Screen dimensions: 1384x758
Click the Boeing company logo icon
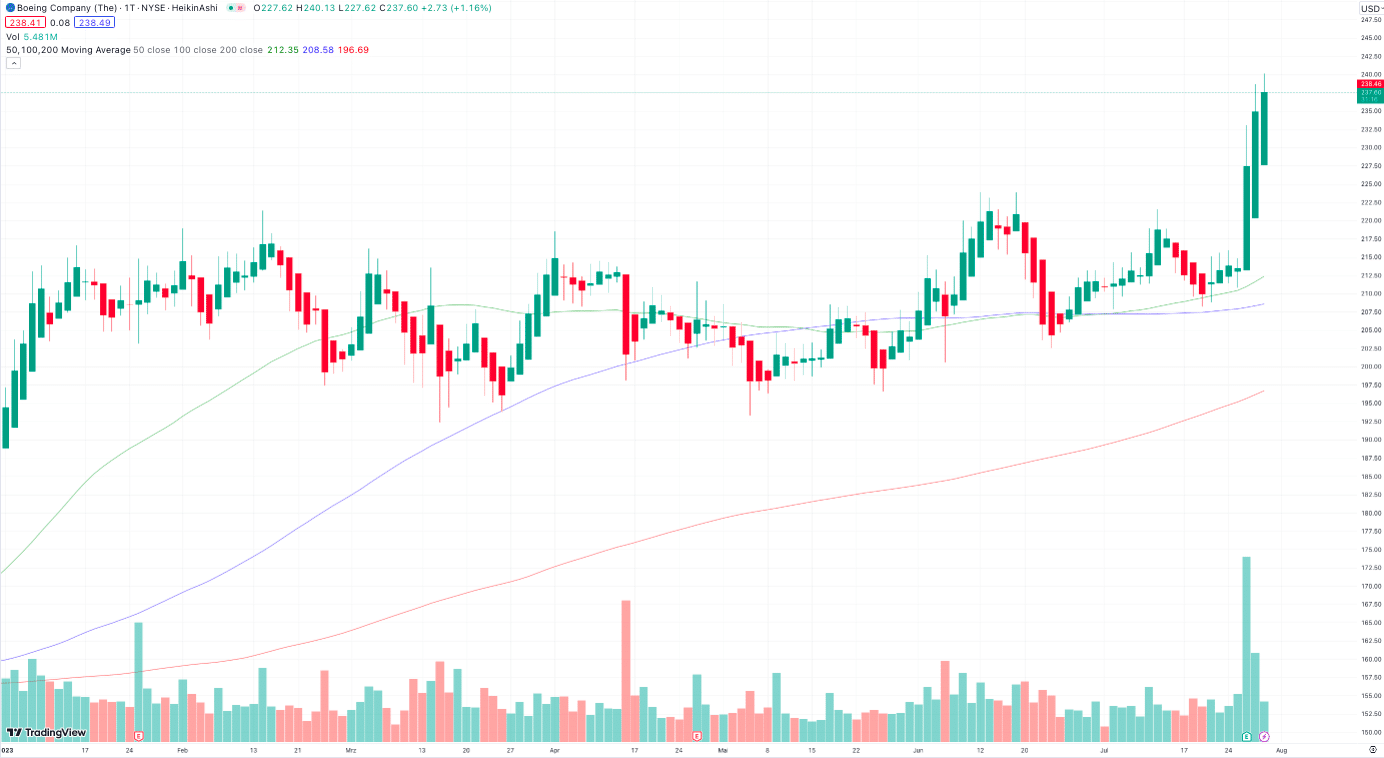(x=10, y=7)
